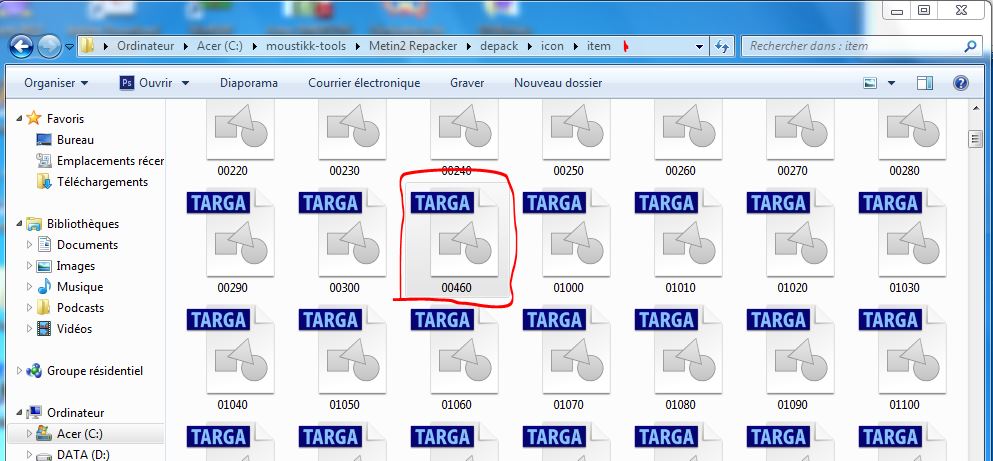The width and height of the screenshot is (993, 461).
Task: Select the 00460 TARGA file
Action: coord(457,241)
